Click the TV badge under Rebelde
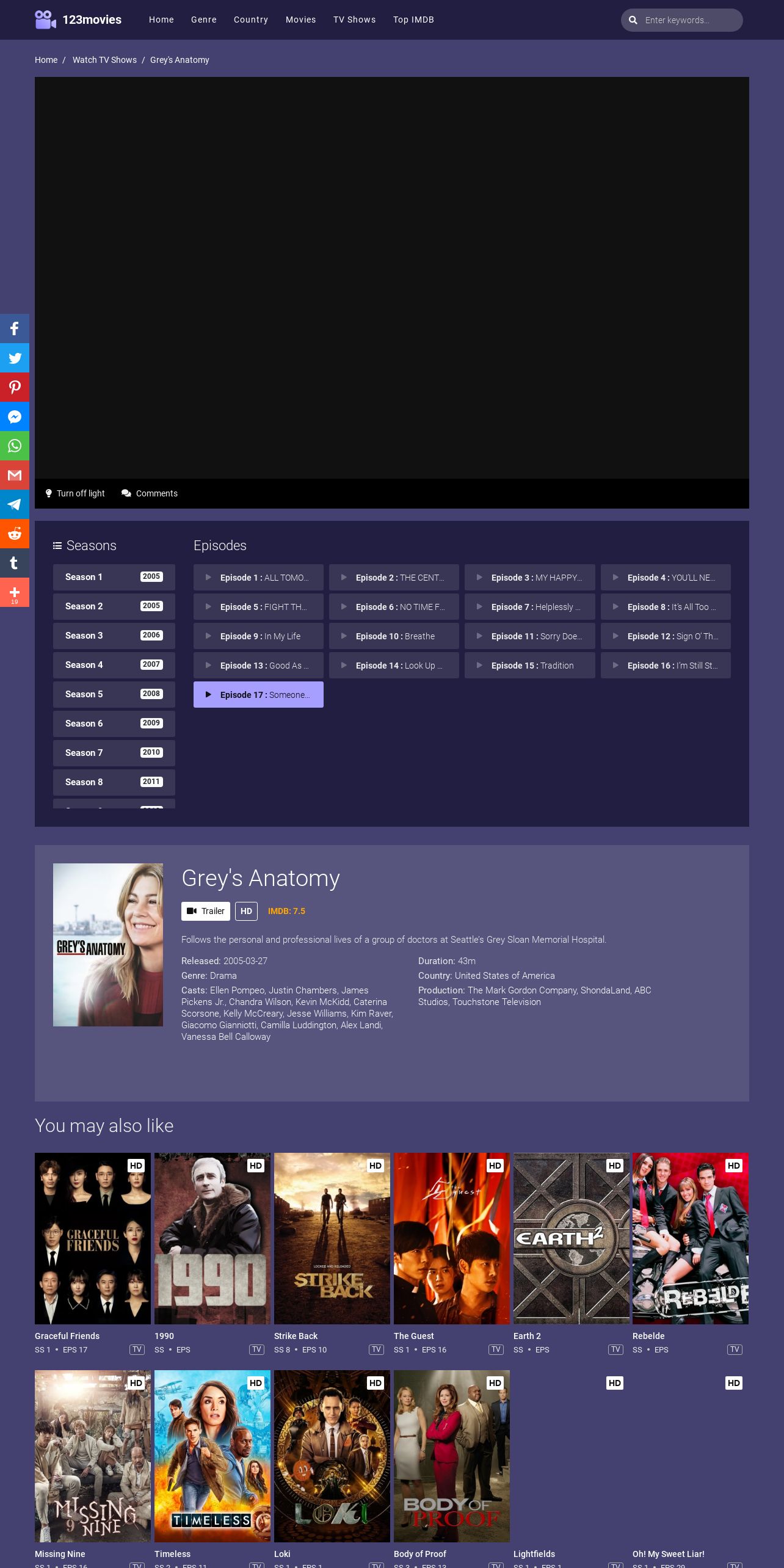The image size is (784, 1568). click(x=735, y=1349)
